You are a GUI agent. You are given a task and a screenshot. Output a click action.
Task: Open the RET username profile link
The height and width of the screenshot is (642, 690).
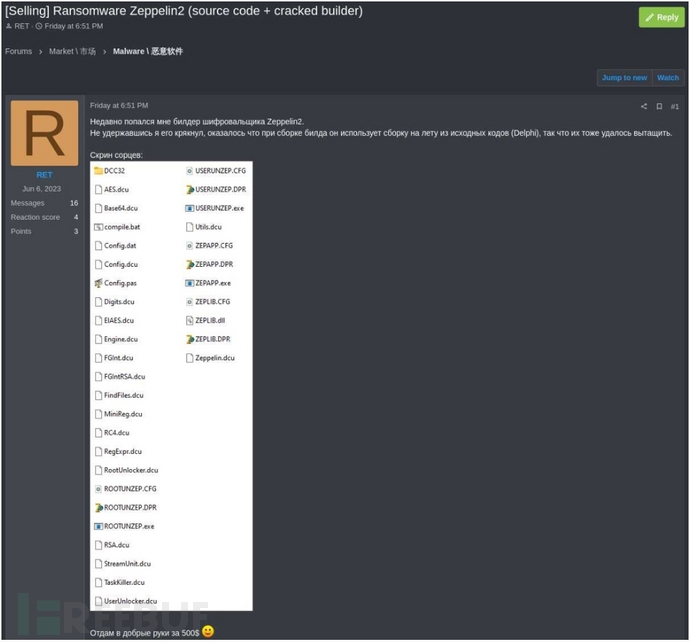(x=44, y=174)
